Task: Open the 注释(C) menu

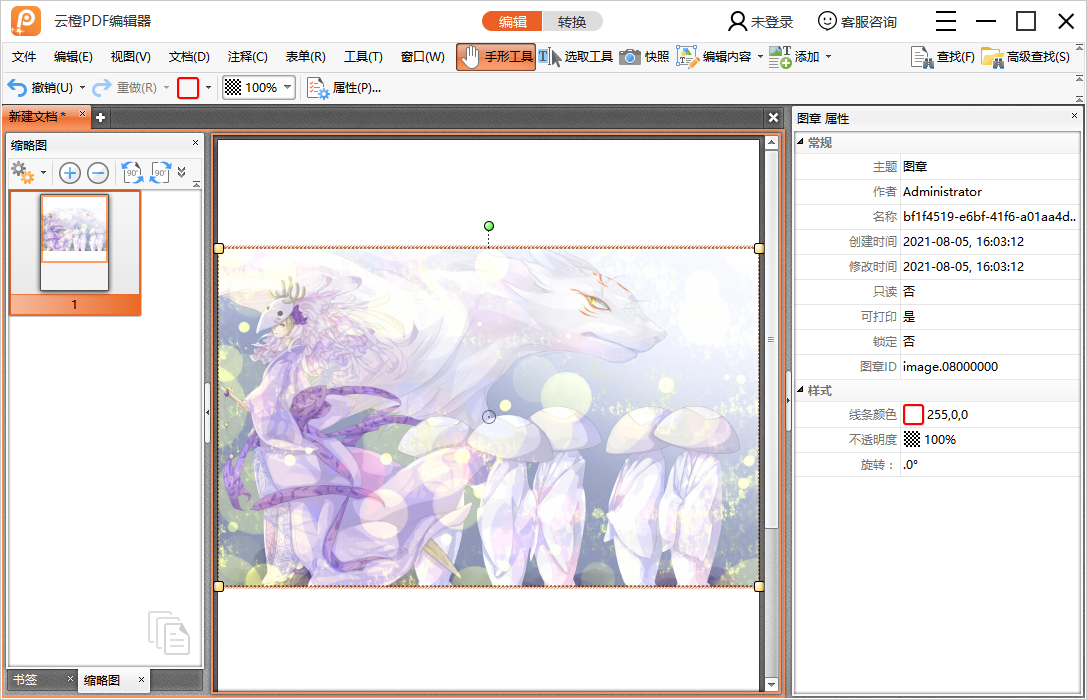Action: coord(247,57)
